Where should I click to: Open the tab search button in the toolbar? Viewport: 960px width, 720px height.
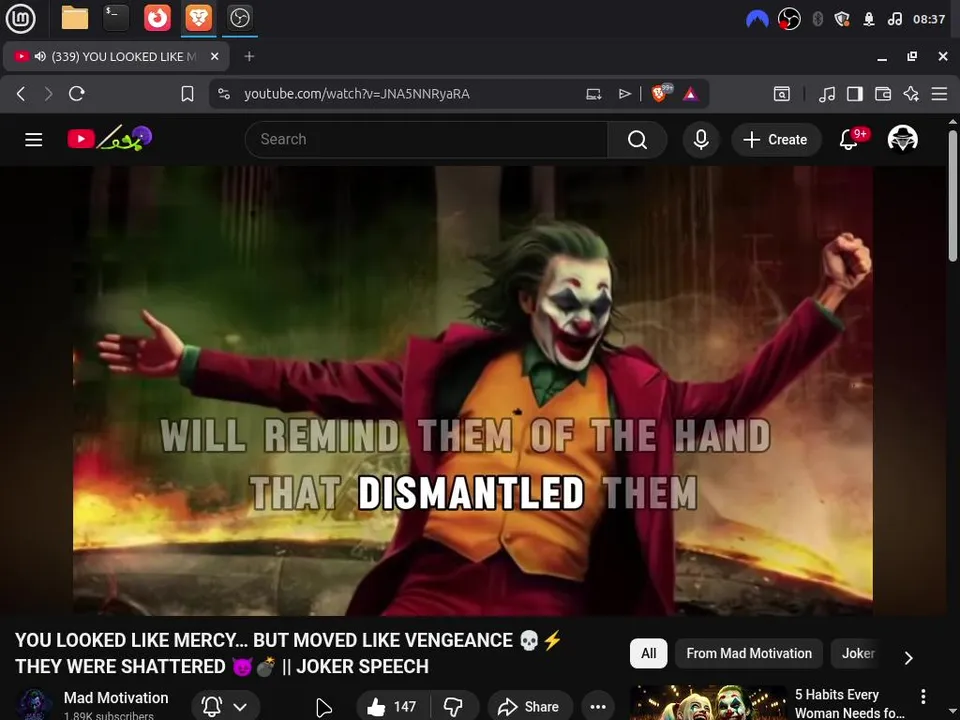click(782, 94)
